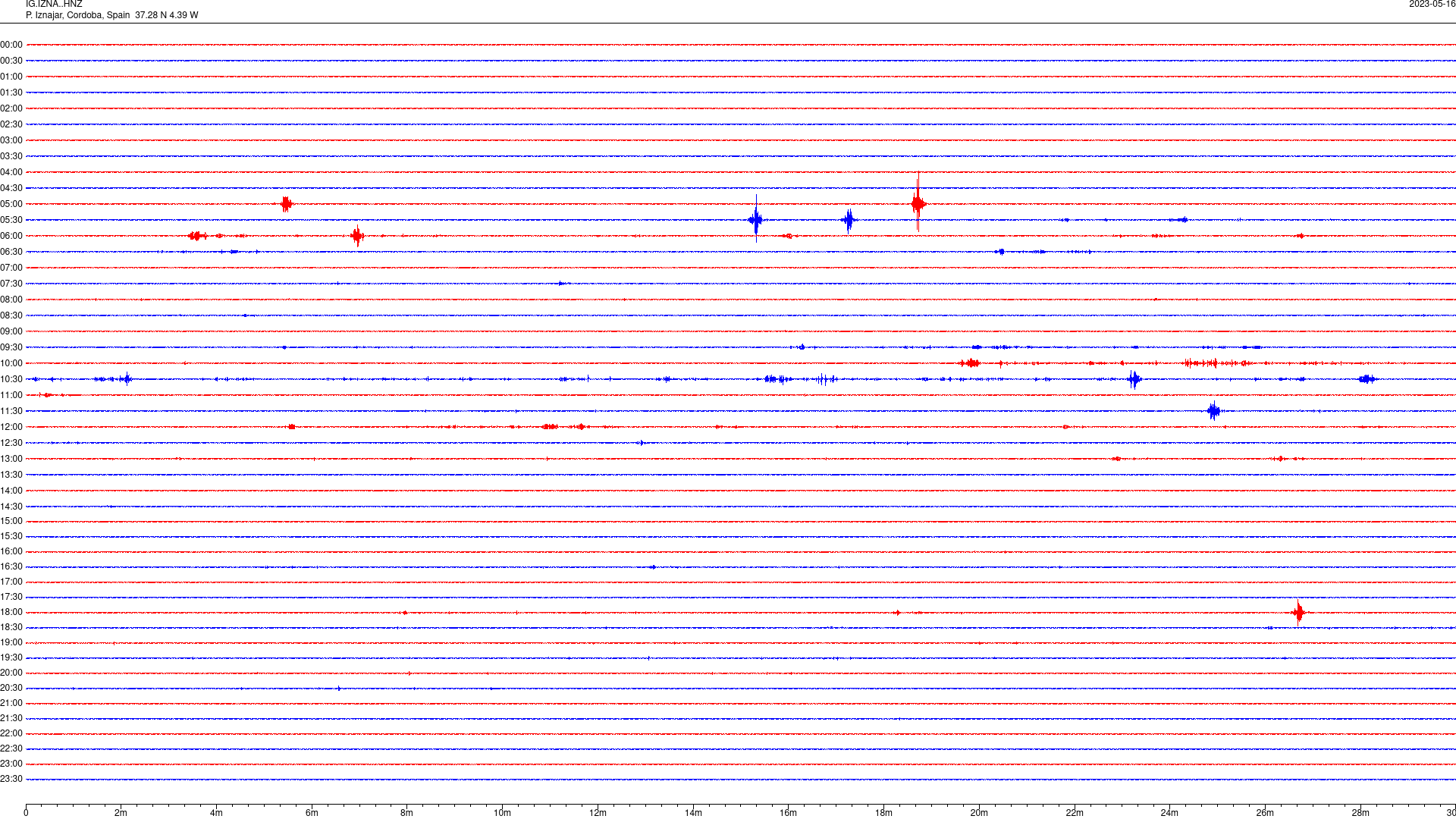Click the red event near 27m on 18:00 trace
Screen dimensions: 1456x819
coord(1299,612)
